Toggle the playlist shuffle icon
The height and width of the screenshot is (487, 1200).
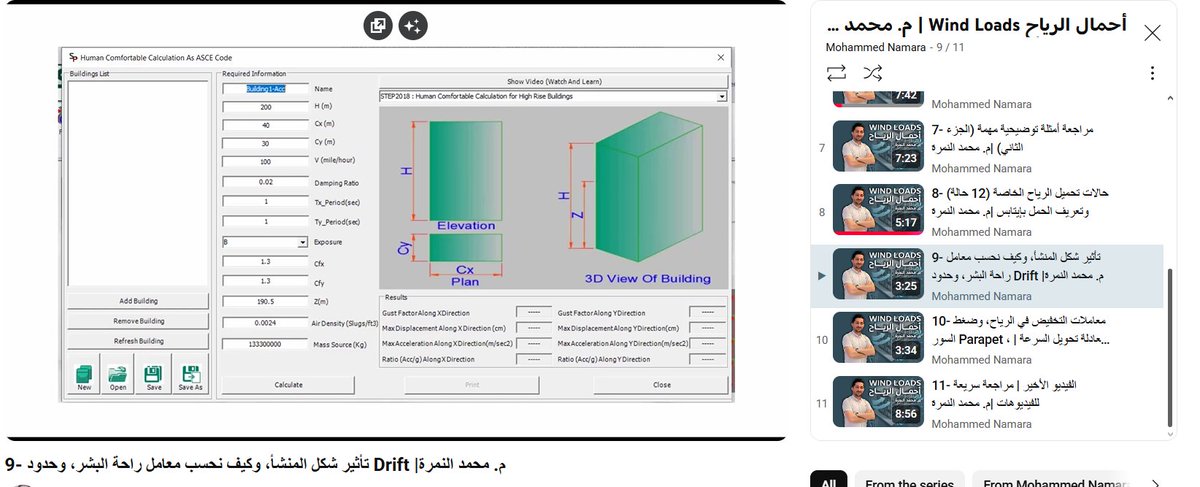pos(873,73)
